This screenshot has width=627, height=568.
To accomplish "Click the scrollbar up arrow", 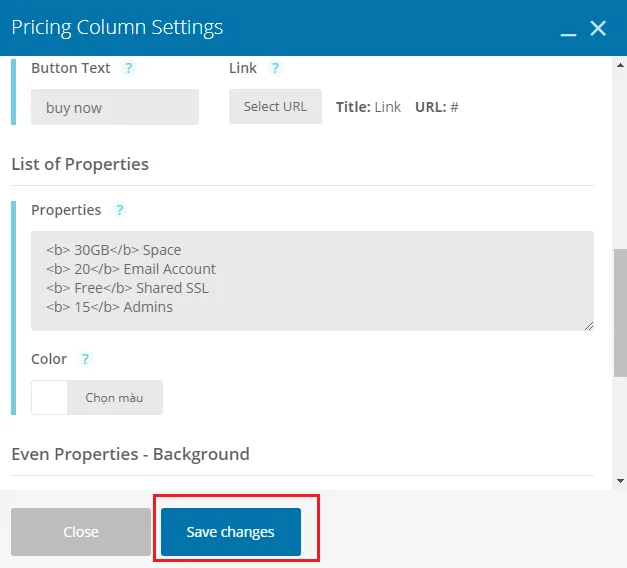I will tap(620, 65).
